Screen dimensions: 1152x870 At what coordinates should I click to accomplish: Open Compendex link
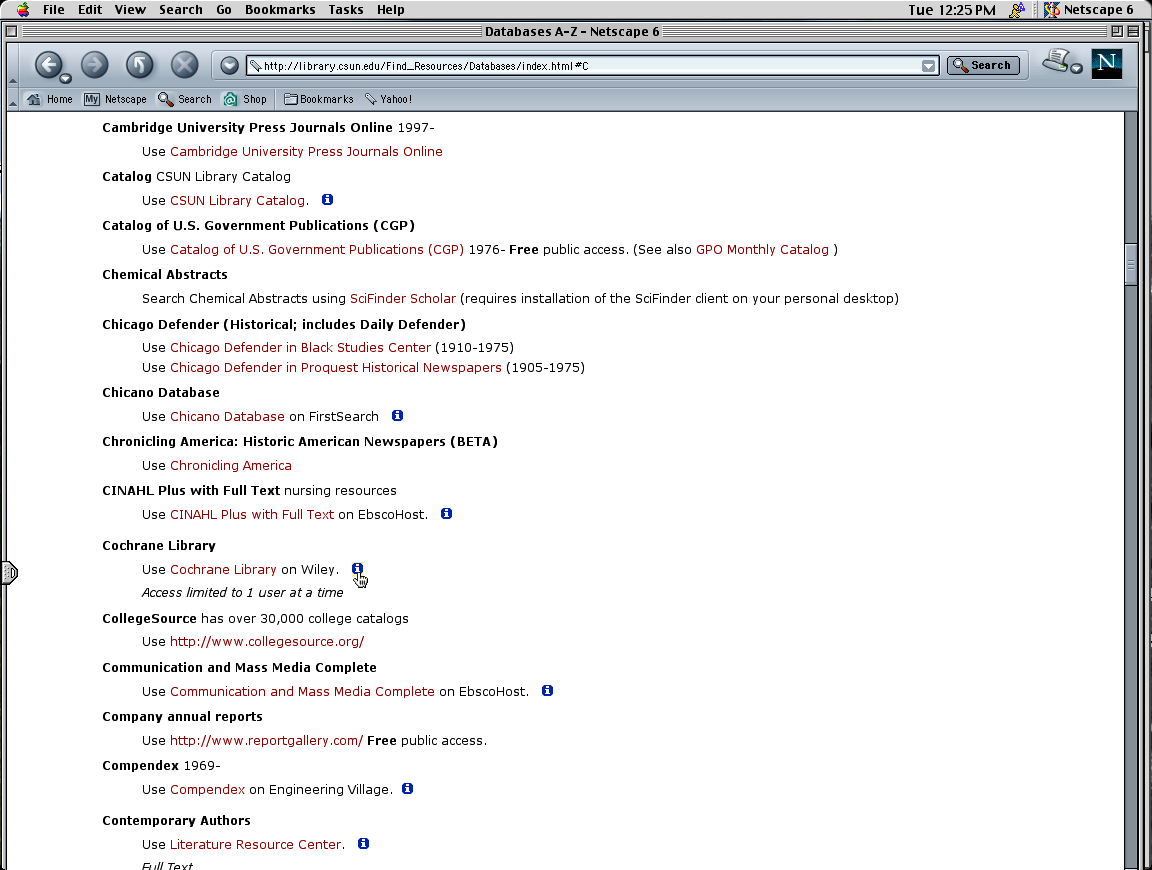coord(207,790)
